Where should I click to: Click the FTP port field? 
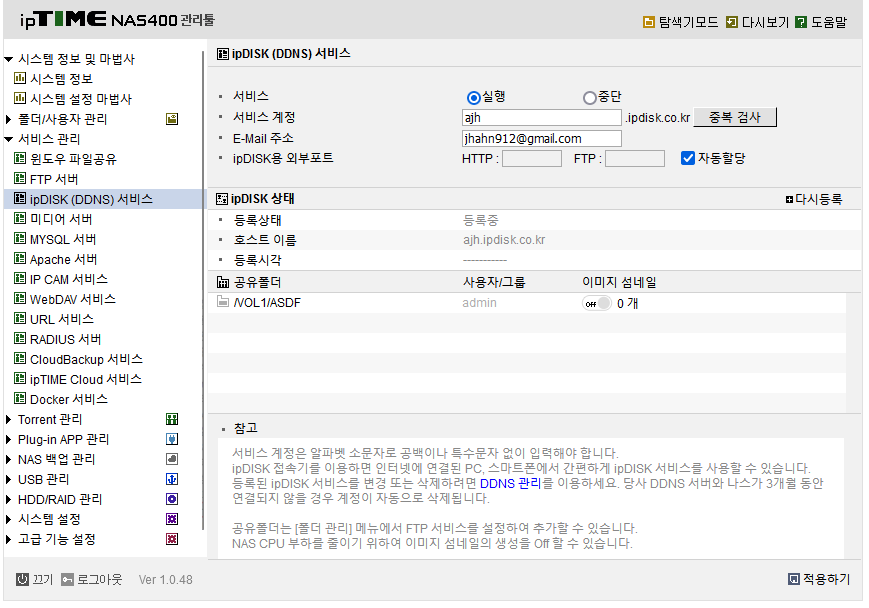pos(635,159)
